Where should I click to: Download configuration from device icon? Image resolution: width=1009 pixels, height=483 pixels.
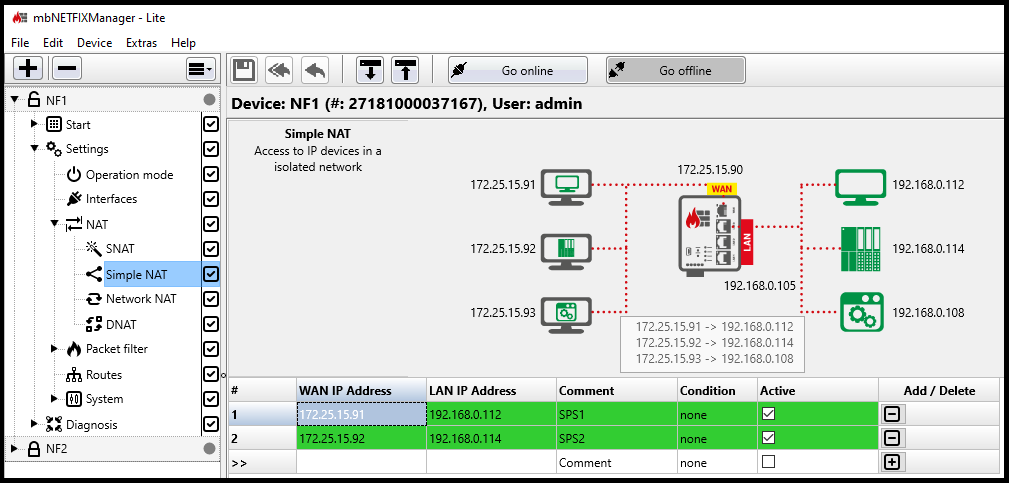tap(370, 70)
